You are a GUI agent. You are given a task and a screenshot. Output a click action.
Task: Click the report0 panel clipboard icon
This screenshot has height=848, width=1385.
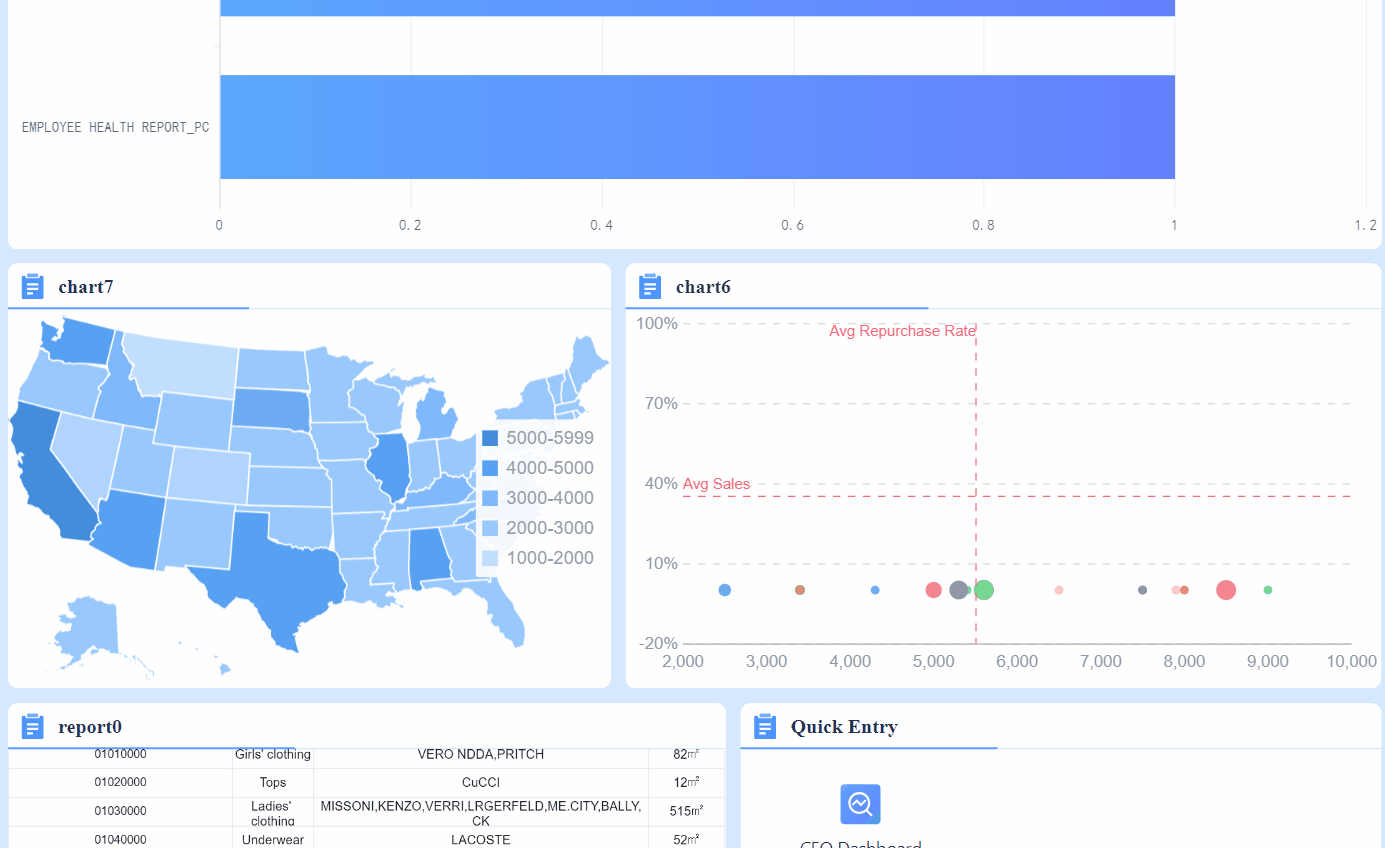[32, 726]
